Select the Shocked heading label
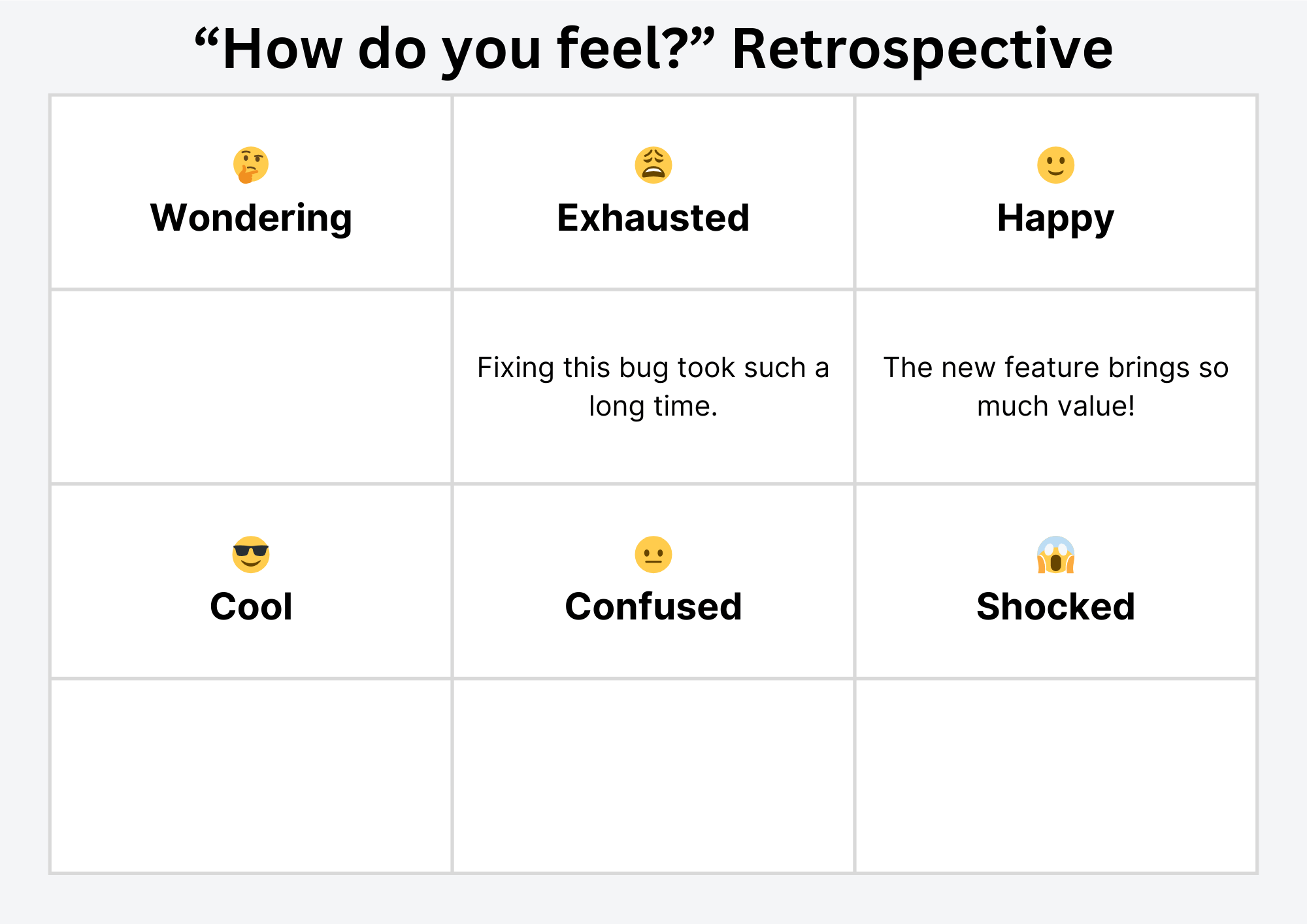1307x924 pixels. (1056, 606)
